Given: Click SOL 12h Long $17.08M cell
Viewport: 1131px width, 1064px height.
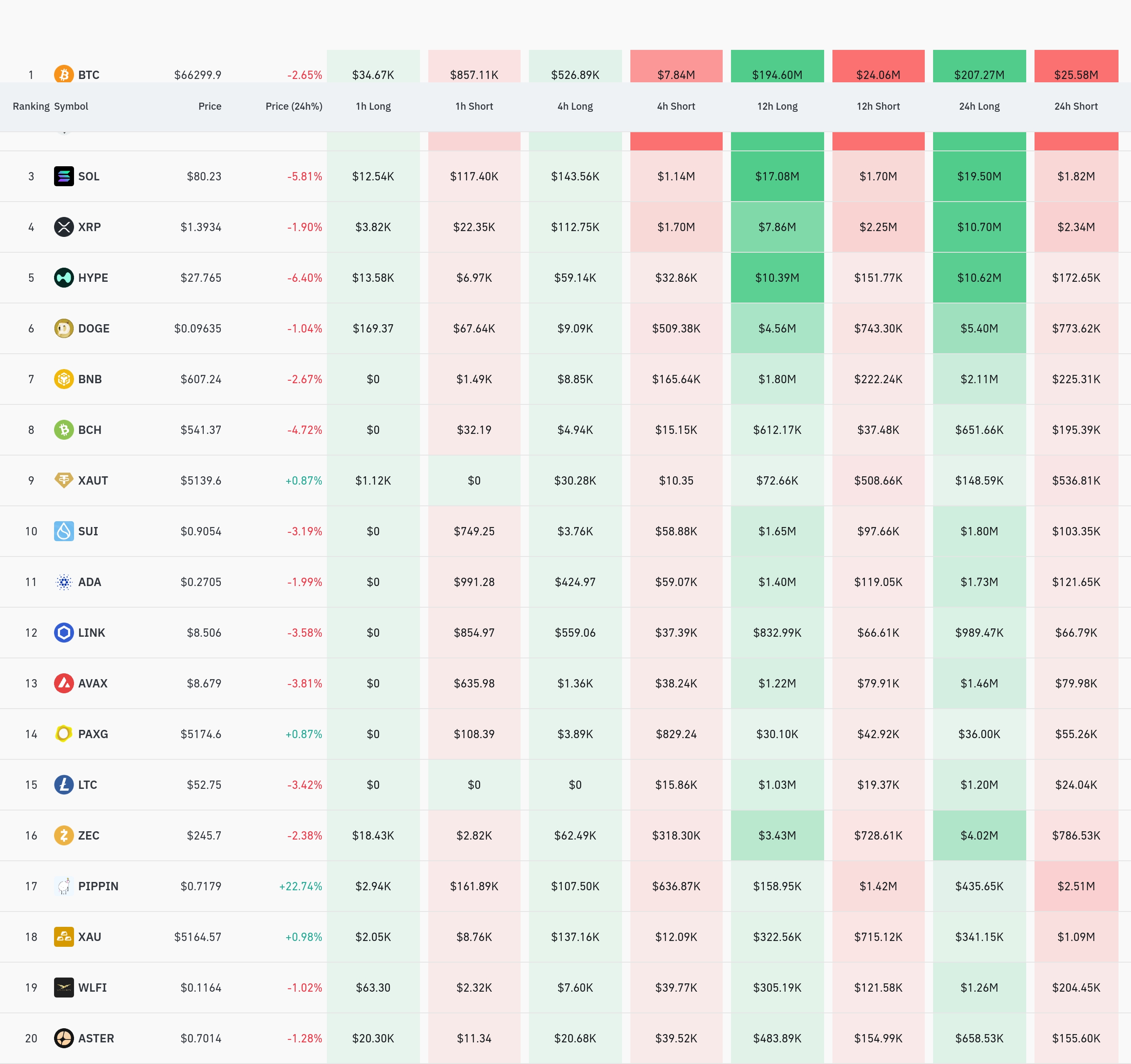Looking at the screenshot, I should [x=777, y=176].
